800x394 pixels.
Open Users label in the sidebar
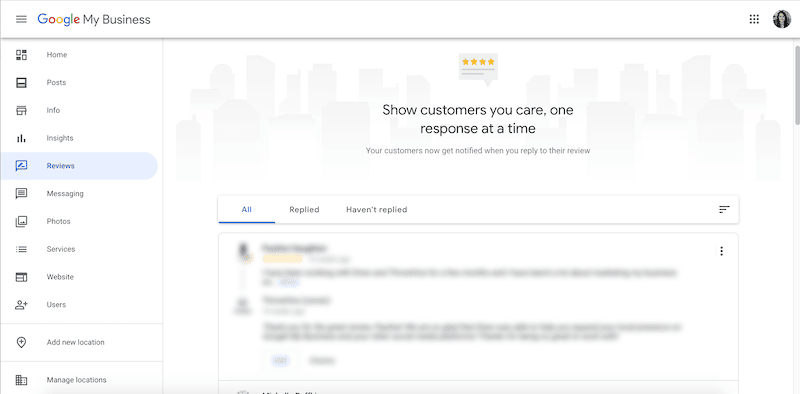[56, 305]
